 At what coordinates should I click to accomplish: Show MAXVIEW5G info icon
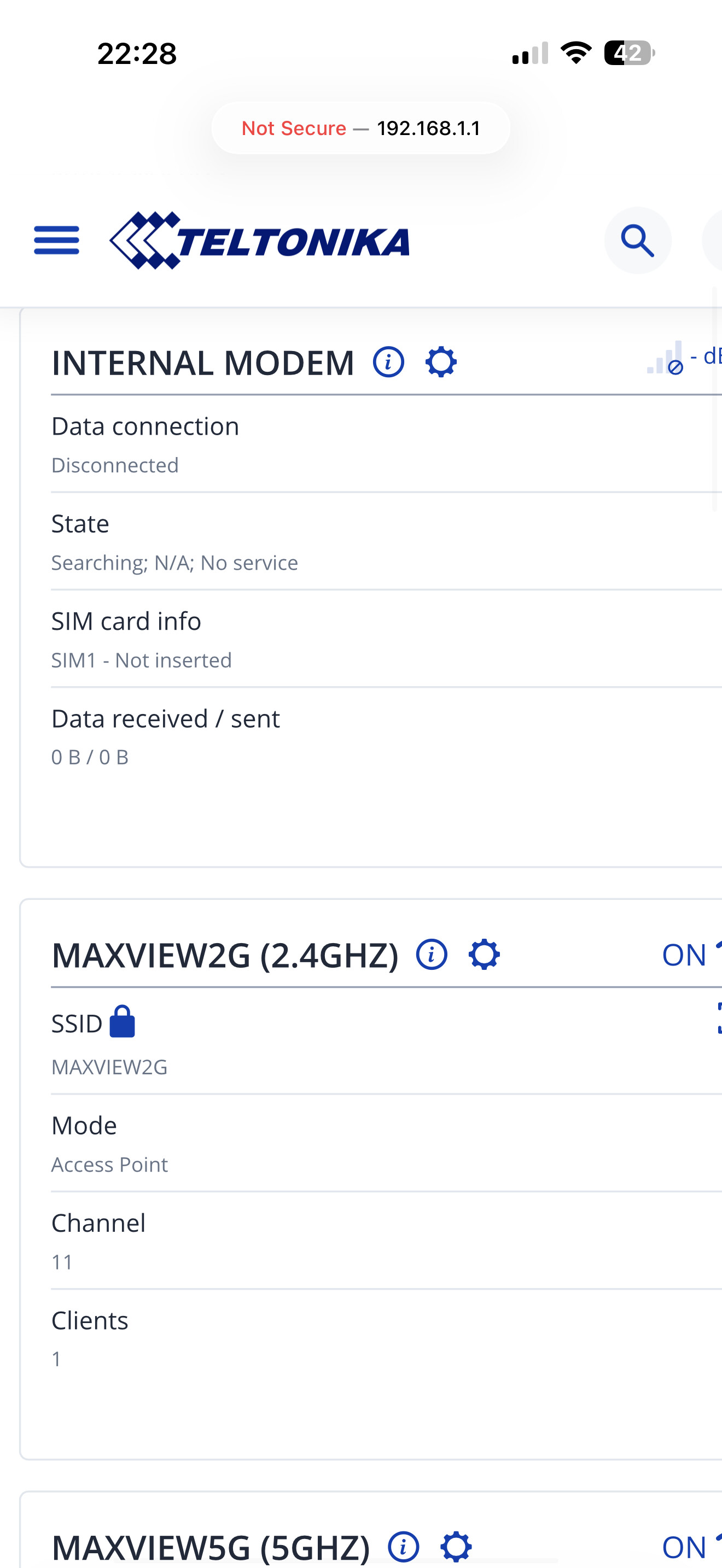click(x=404, y=1547)
